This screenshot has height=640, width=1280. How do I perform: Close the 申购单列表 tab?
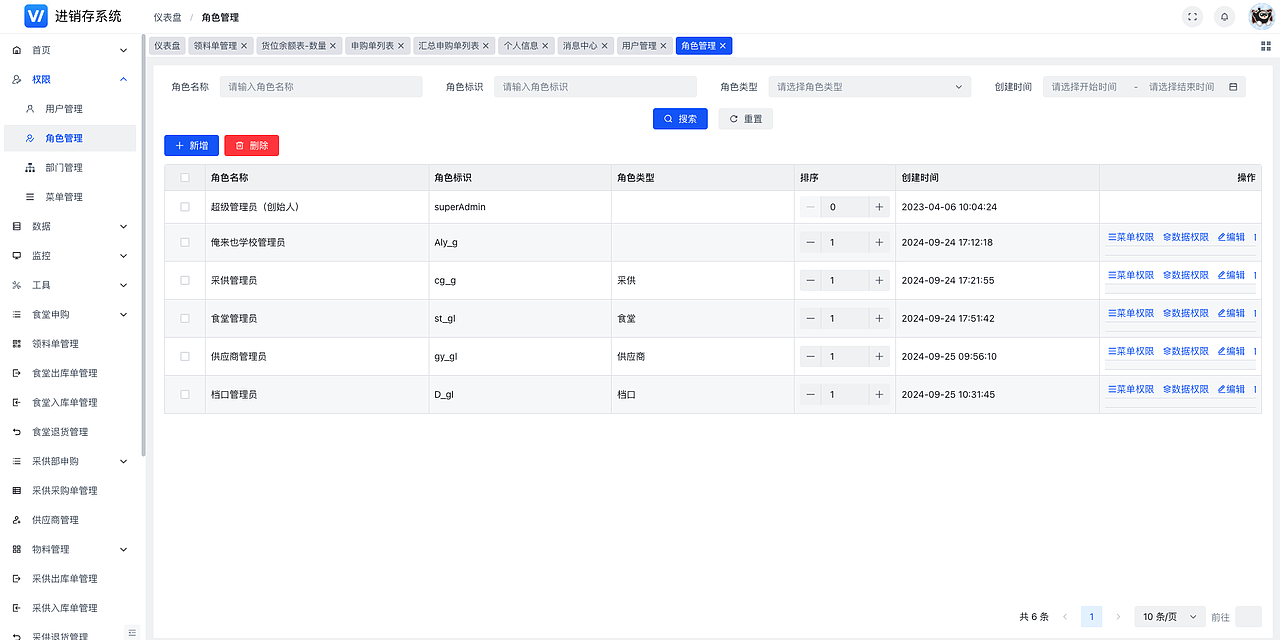point(401,46)
